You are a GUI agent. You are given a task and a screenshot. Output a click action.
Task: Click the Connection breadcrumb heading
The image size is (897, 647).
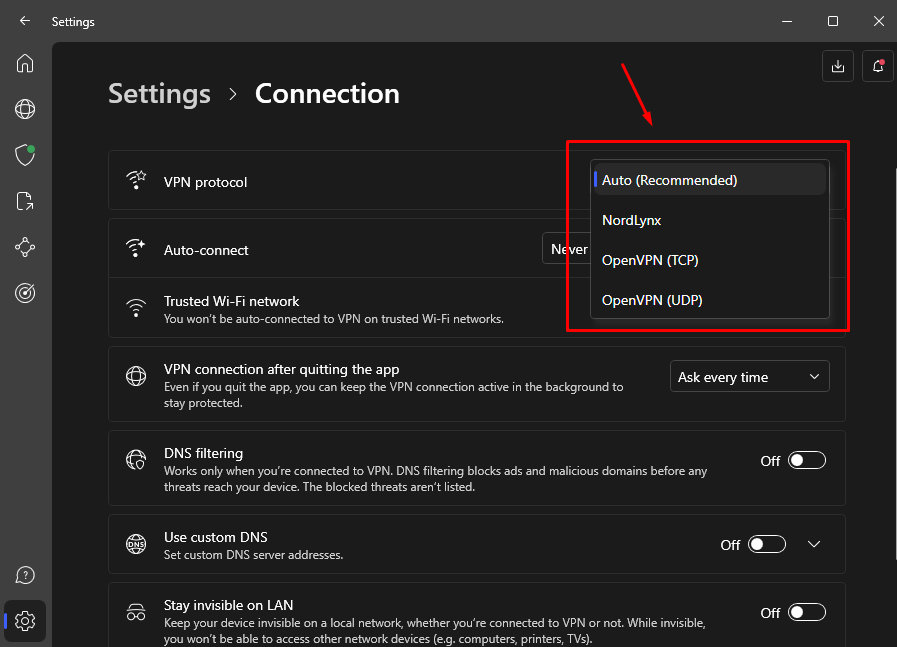pyautogui.click(x=327, y=93)
